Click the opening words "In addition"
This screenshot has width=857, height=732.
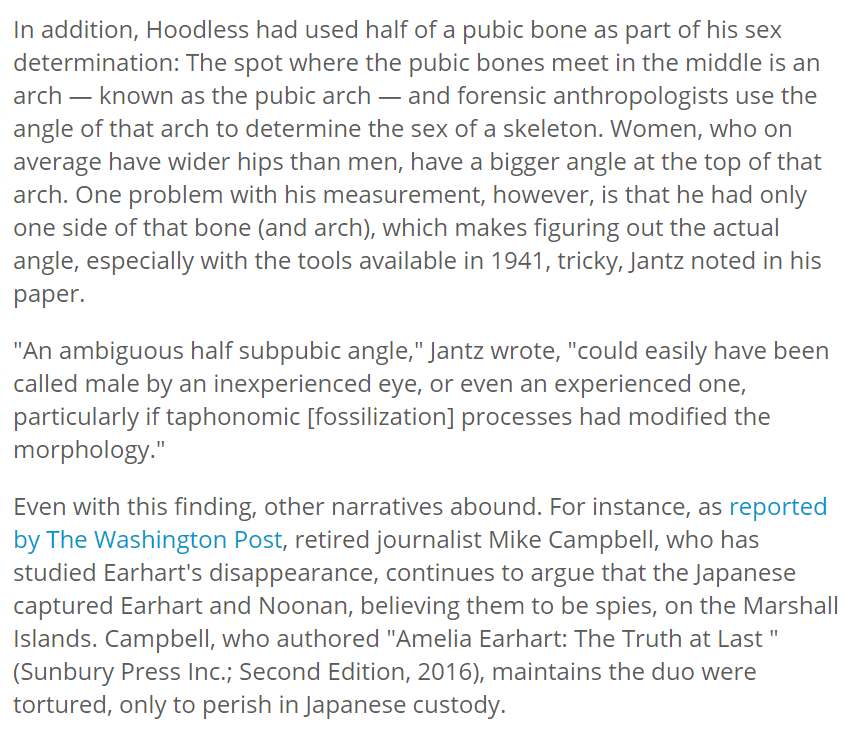[x=67, y=29]
